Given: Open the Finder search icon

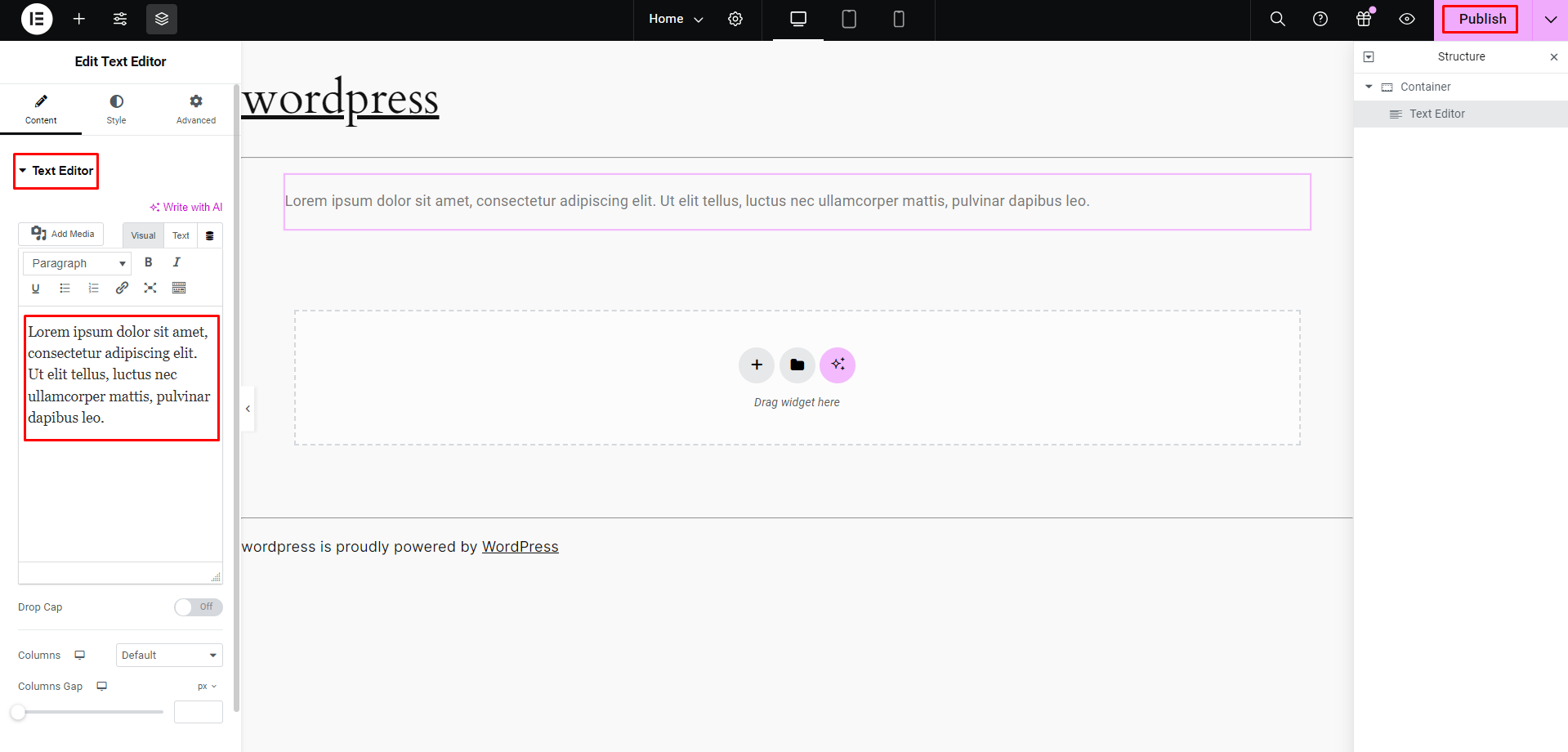Looking at the screenshot, I should point(1278,19).
